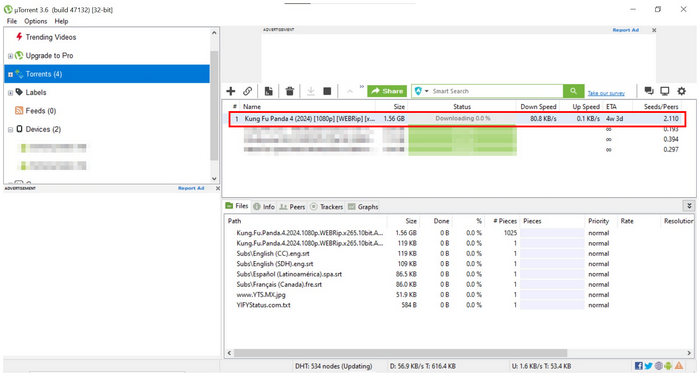This screenshot has height=376, width=700.
Task: Click inside the Smart Search field
Action: [x=496, y=91]
